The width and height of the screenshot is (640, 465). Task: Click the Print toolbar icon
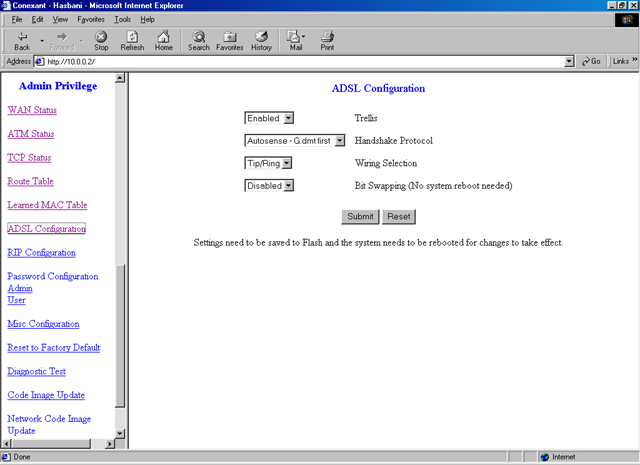(327, 36)
